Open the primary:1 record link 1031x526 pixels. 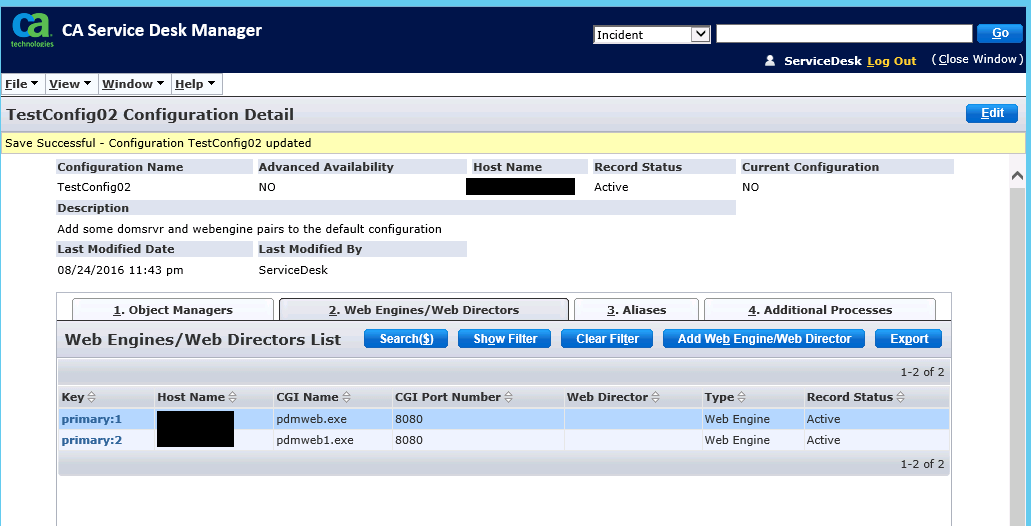(91, 419)
